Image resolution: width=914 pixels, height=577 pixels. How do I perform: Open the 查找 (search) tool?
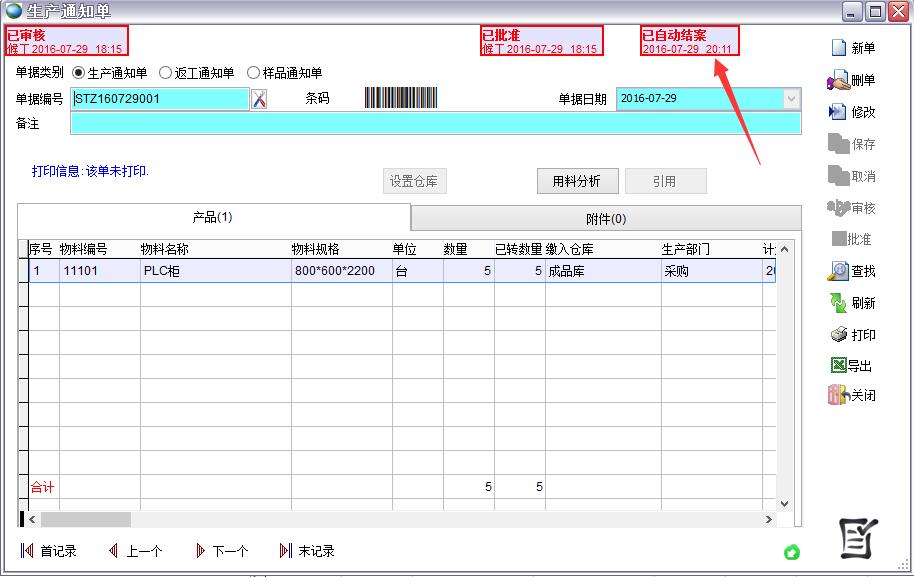point(838,271)
